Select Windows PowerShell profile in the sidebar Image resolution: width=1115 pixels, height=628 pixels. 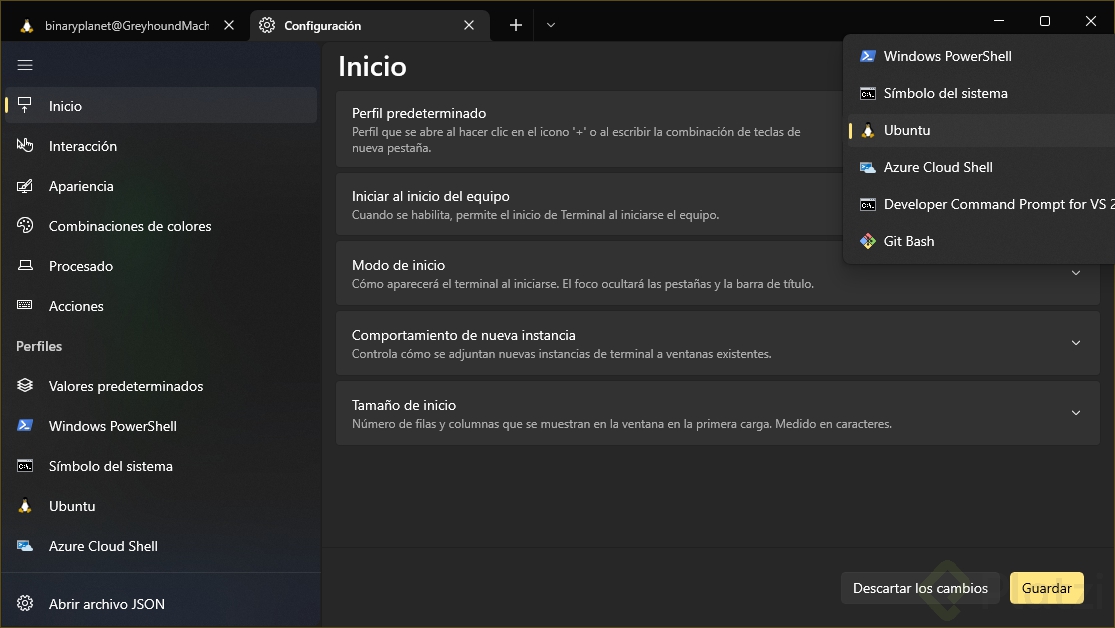(161, 426)
